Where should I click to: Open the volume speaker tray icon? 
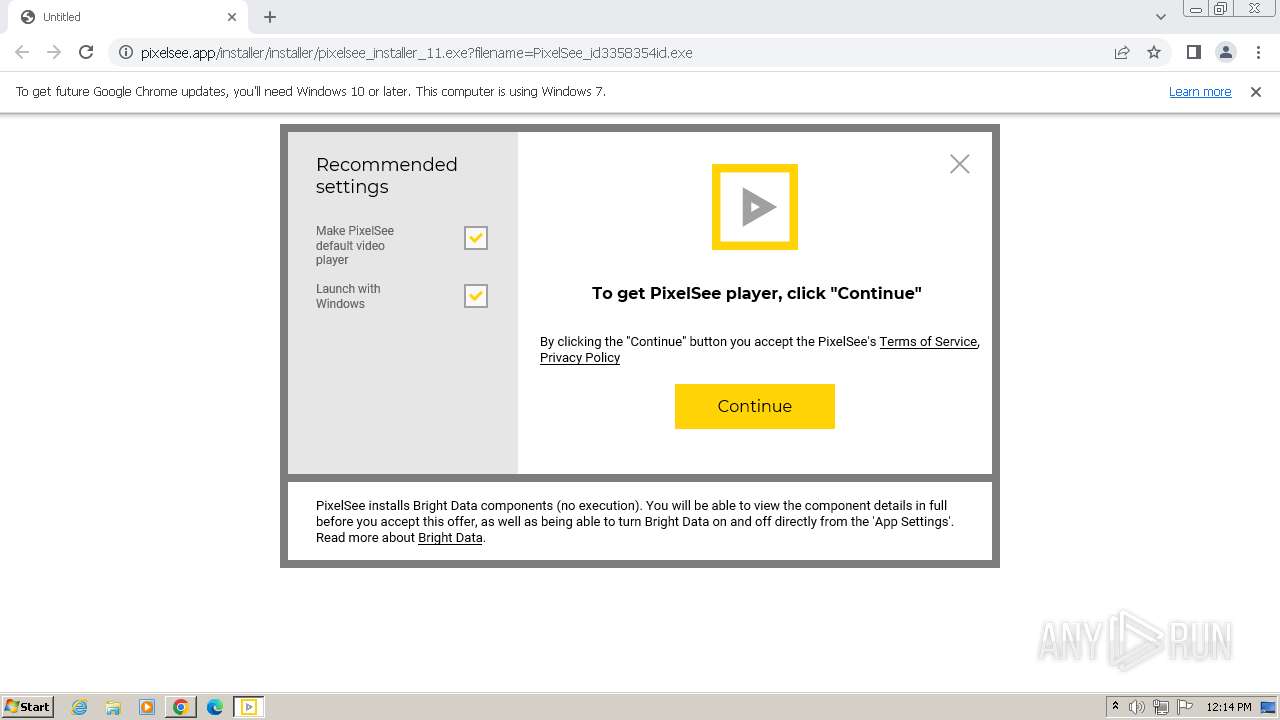pos(1137,707)
